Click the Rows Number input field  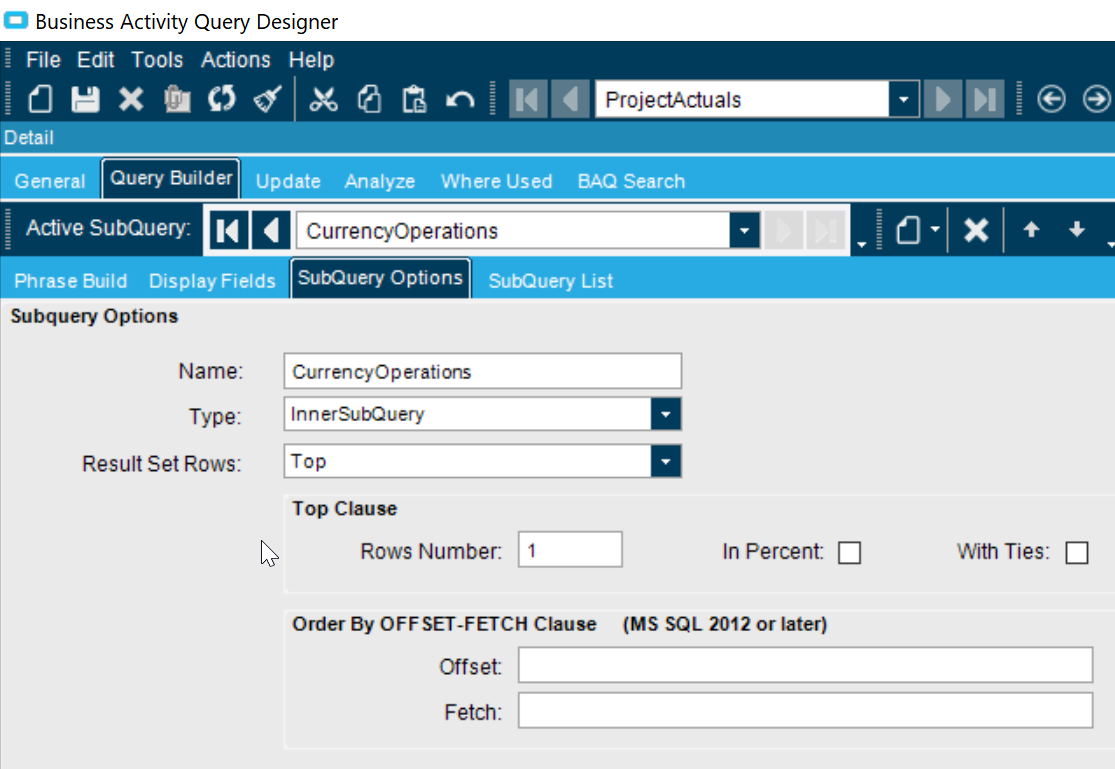[570, 550]
